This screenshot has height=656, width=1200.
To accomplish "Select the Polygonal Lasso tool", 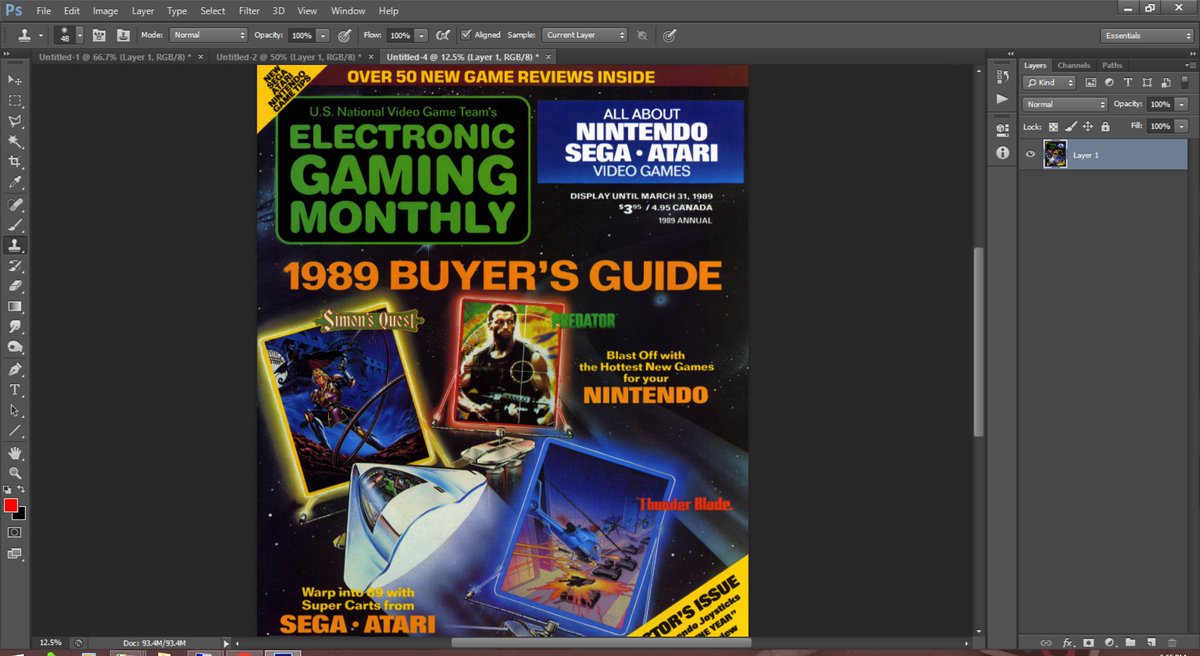I will pos(15,120).
